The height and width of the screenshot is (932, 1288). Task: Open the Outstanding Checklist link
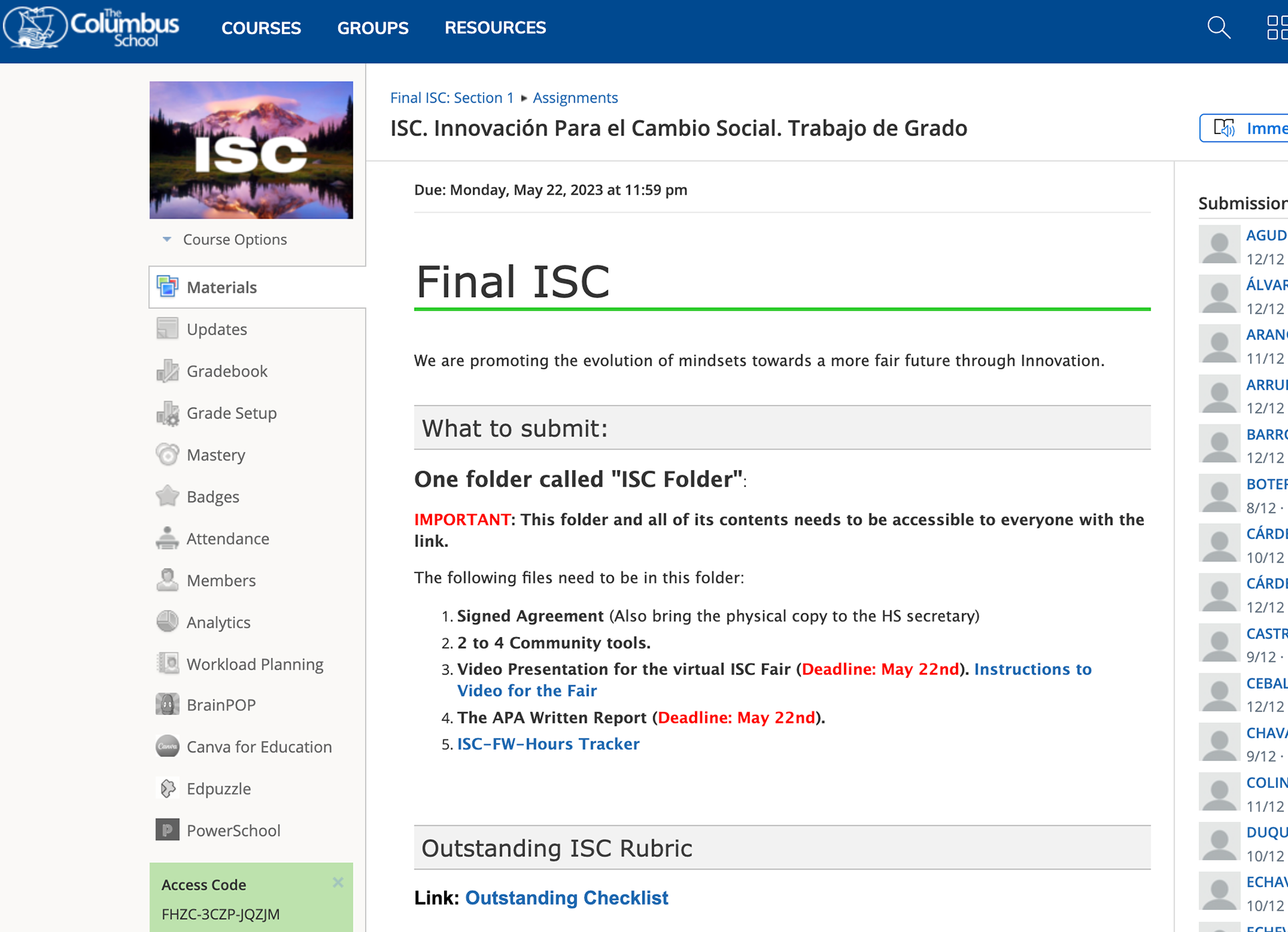point(566,898)
